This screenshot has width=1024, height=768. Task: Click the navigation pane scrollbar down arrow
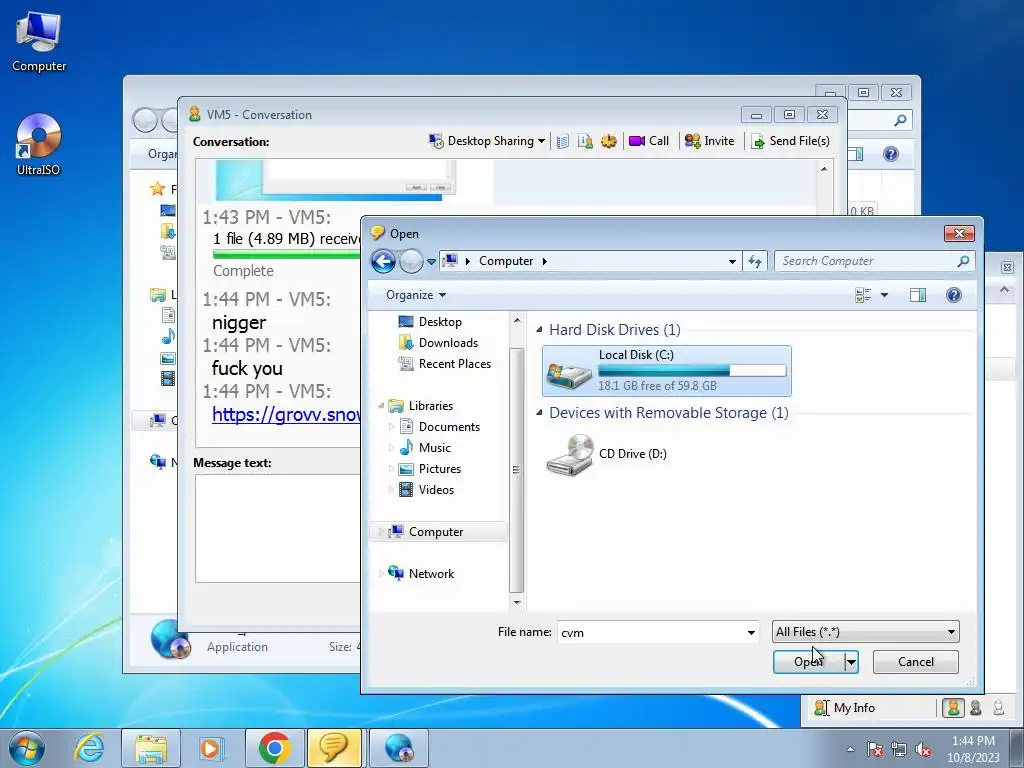click(517, 602)
